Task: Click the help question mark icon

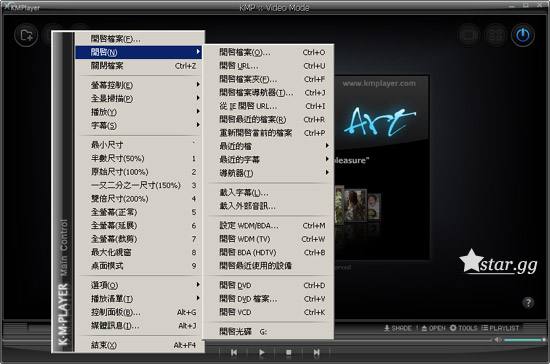Action: click(x=528, y=303)
